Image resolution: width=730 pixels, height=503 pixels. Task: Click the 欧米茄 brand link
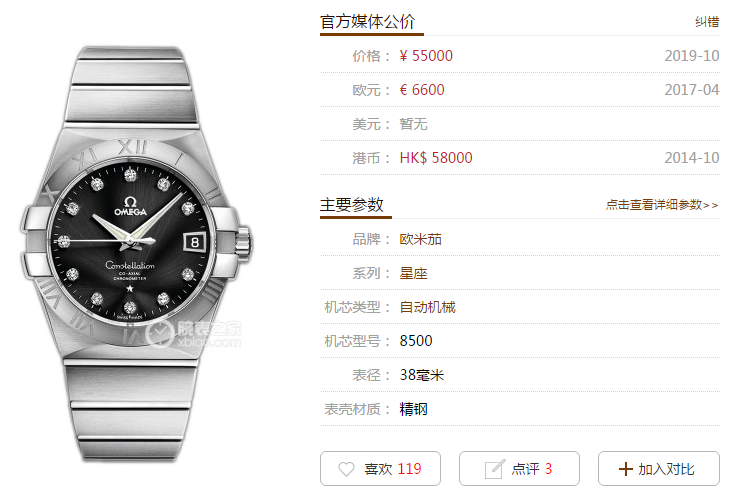[x=420, y=239]
